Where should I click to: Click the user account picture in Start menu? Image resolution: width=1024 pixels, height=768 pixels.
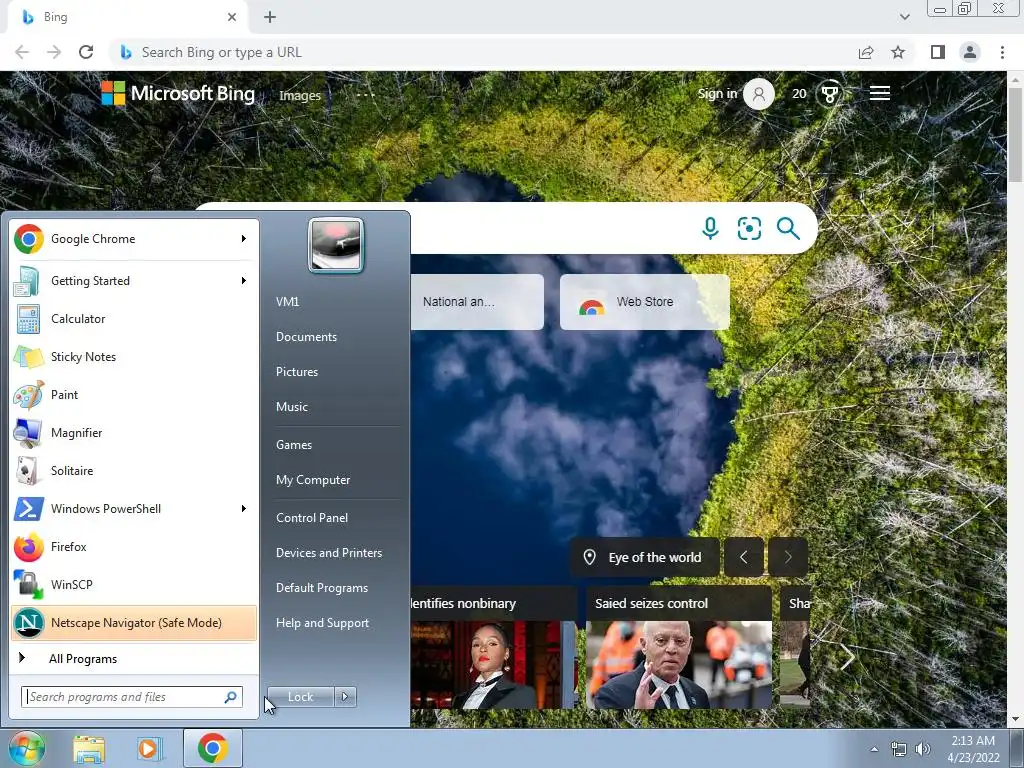pyautogui.click(x=336, y=245)
